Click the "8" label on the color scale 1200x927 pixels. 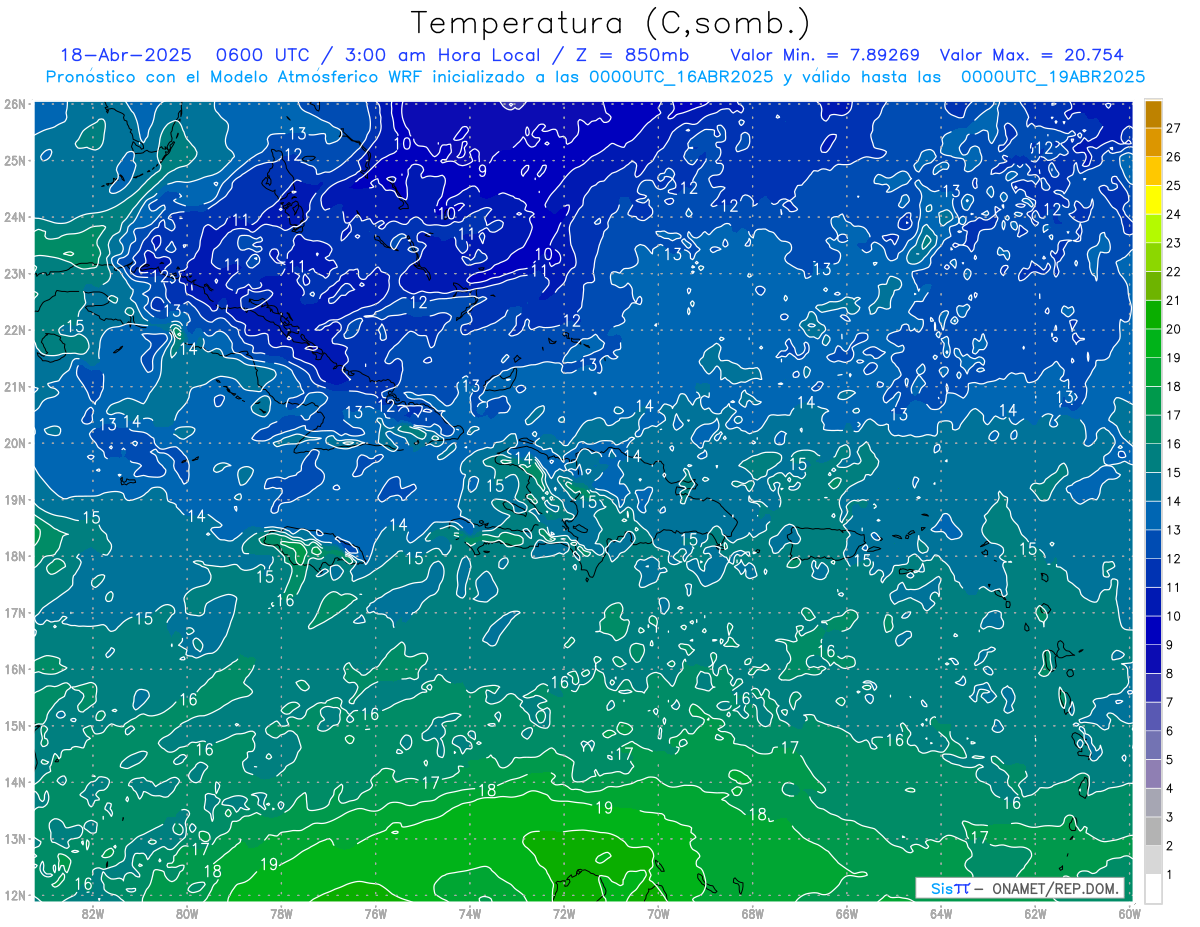pyautogui.click(x=1170, y=673)
